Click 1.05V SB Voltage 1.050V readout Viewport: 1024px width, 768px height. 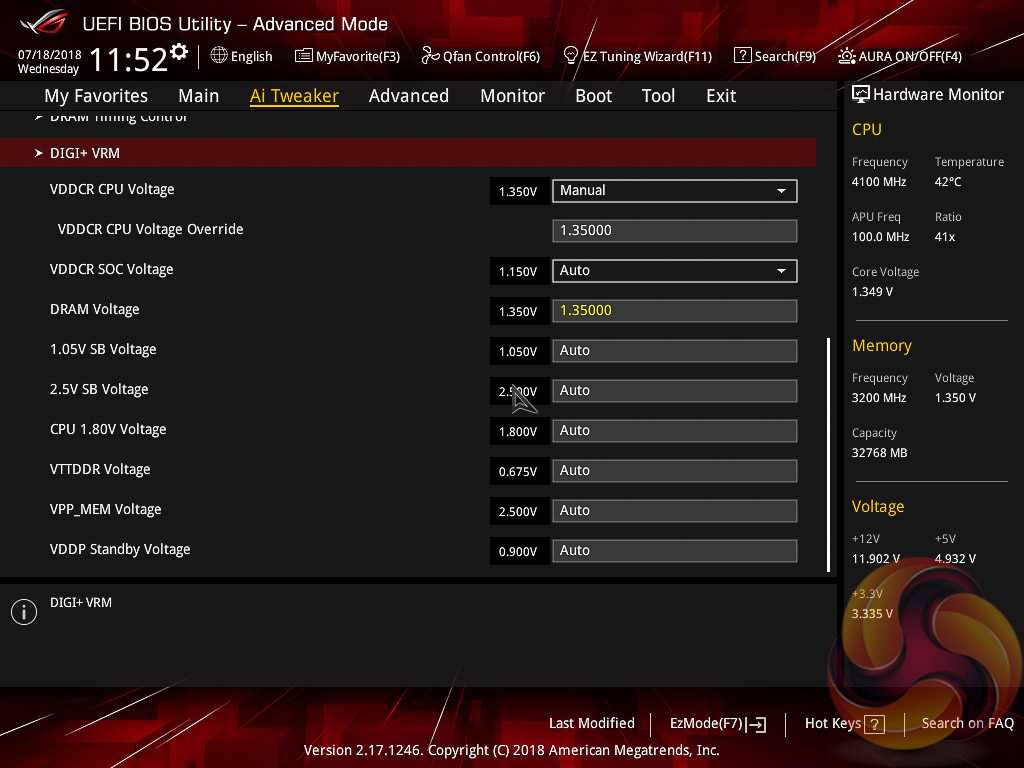(519, 351)
